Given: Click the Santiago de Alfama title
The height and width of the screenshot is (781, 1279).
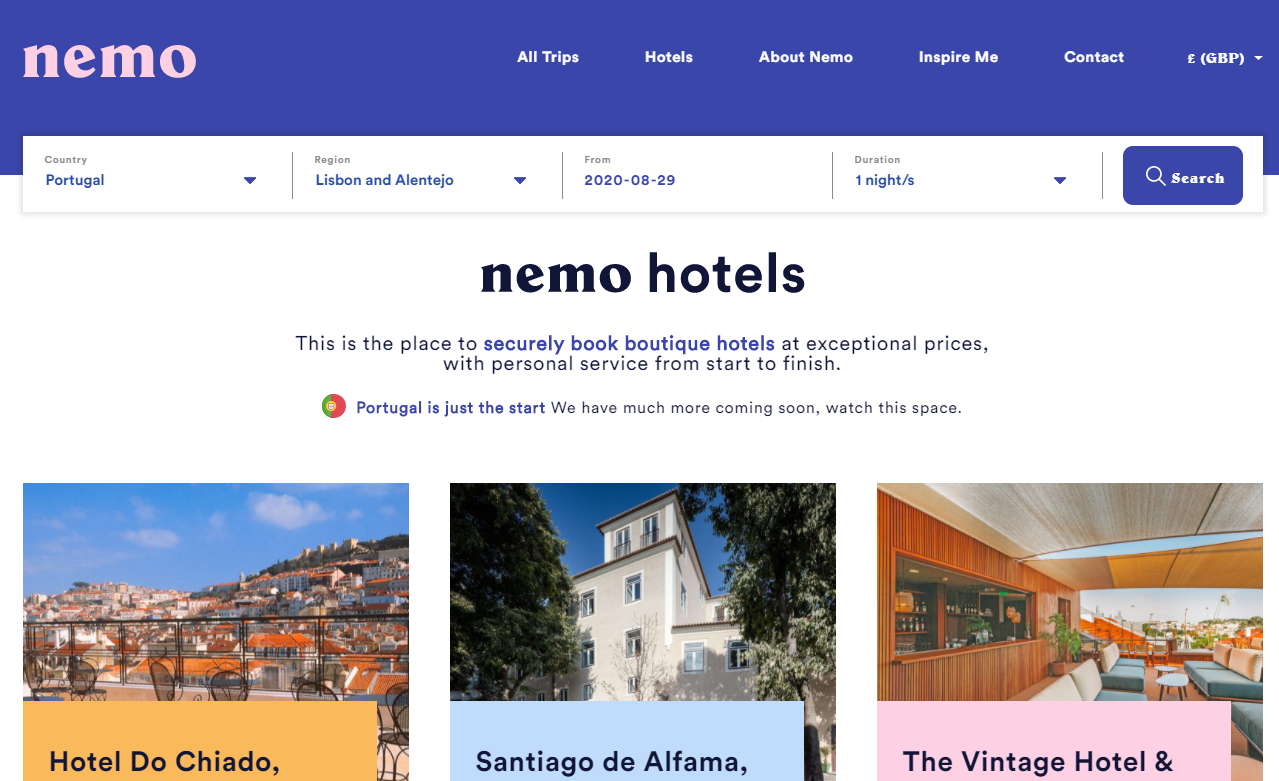Looking at the screenshot, I should 612,762.
